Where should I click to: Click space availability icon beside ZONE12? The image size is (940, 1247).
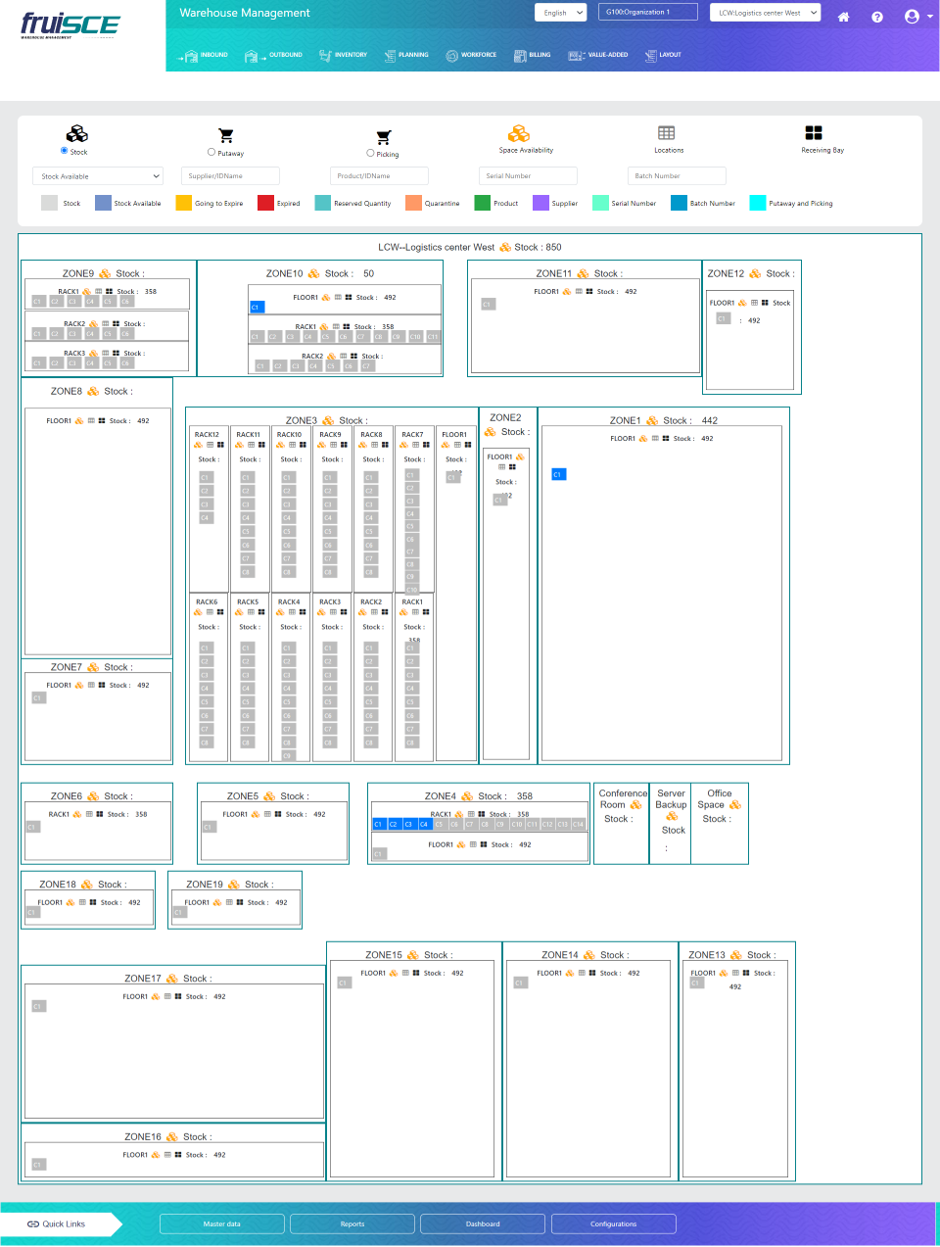[x=755, y=273]
